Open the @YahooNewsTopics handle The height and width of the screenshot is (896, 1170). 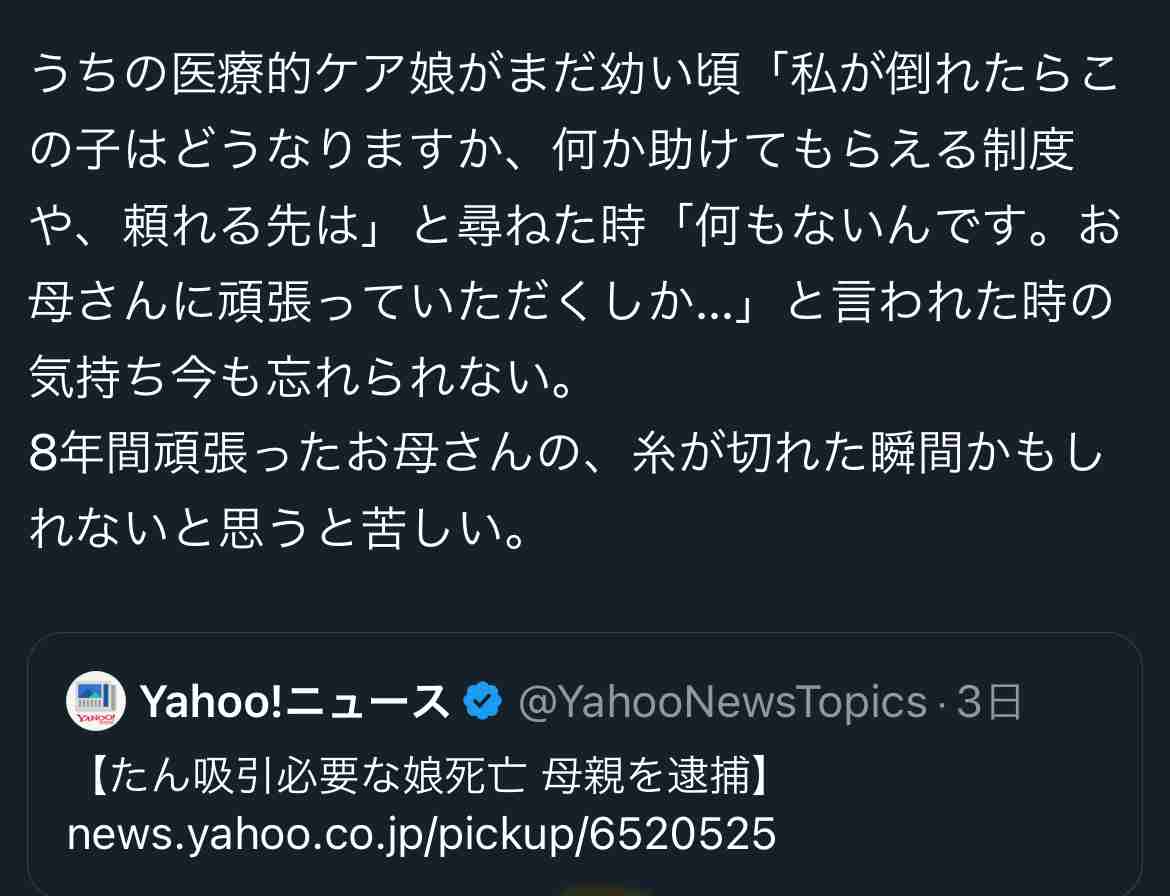pyautogui.click(x=722, y=702)
